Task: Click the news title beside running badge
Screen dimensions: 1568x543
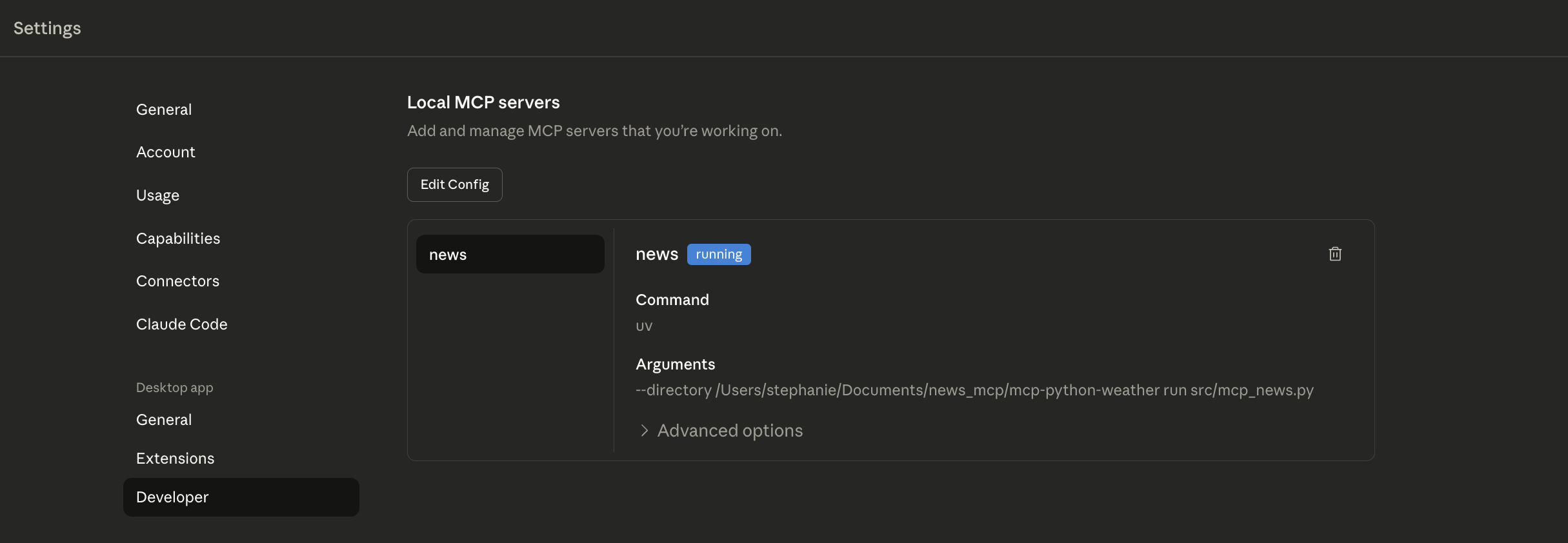Action: click(x=657, y=254)
